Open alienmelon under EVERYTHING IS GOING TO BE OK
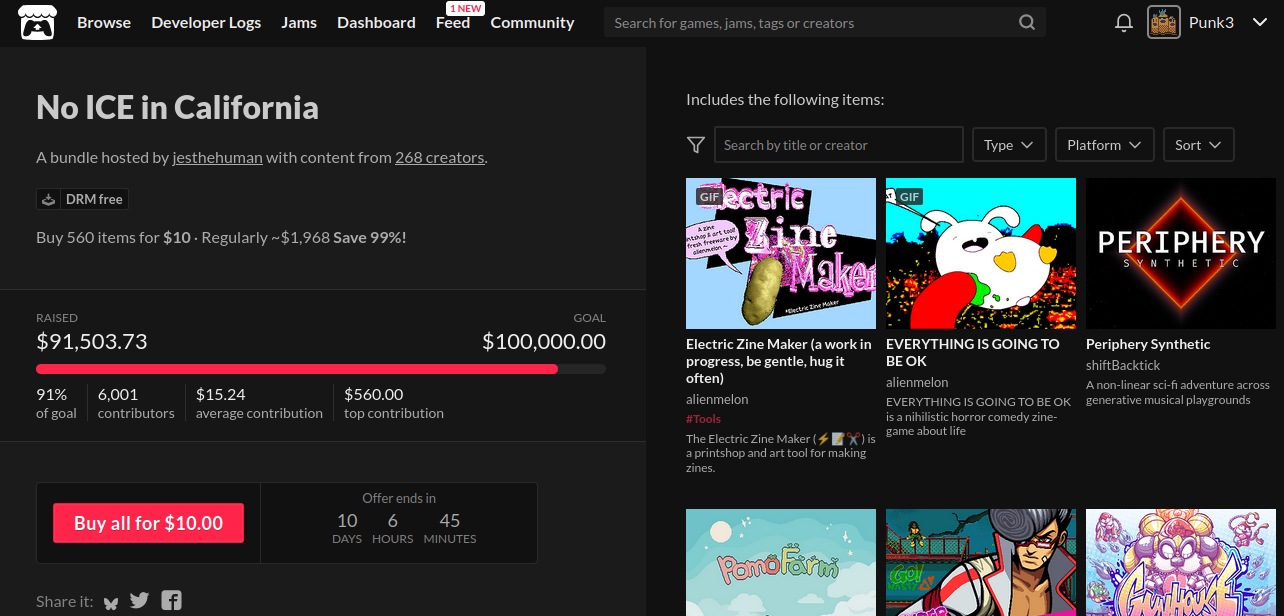The image size is (1284, 616). [x=917, y=382]
